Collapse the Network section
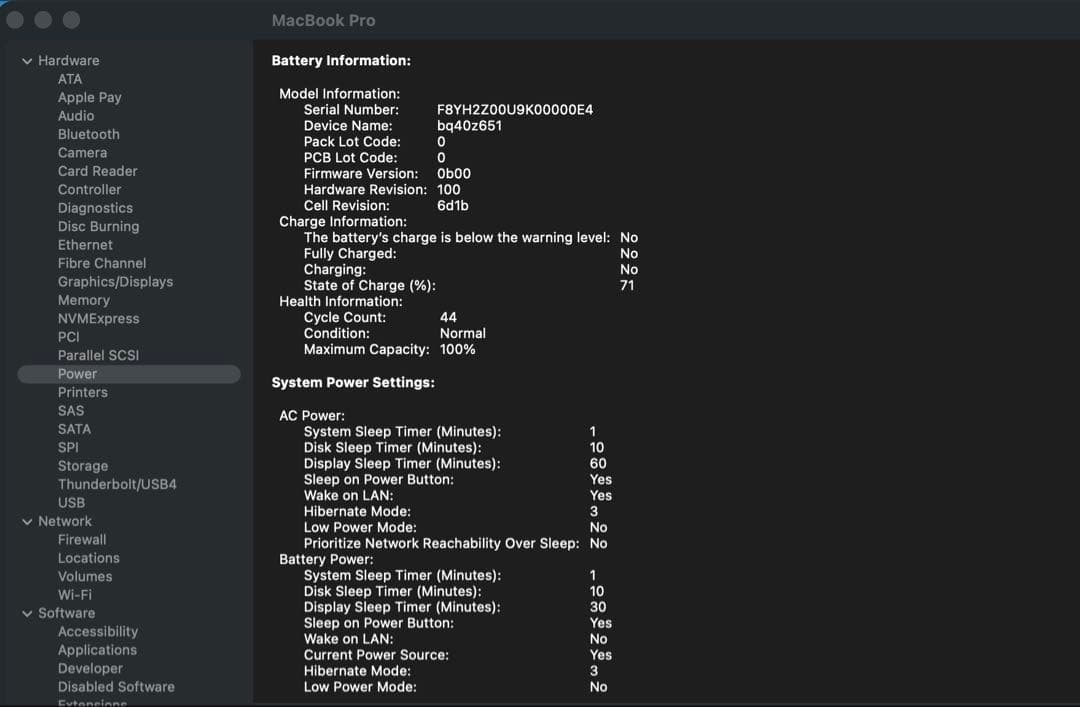The height and width of the screenshot is (707, 1080). (27, 521)
